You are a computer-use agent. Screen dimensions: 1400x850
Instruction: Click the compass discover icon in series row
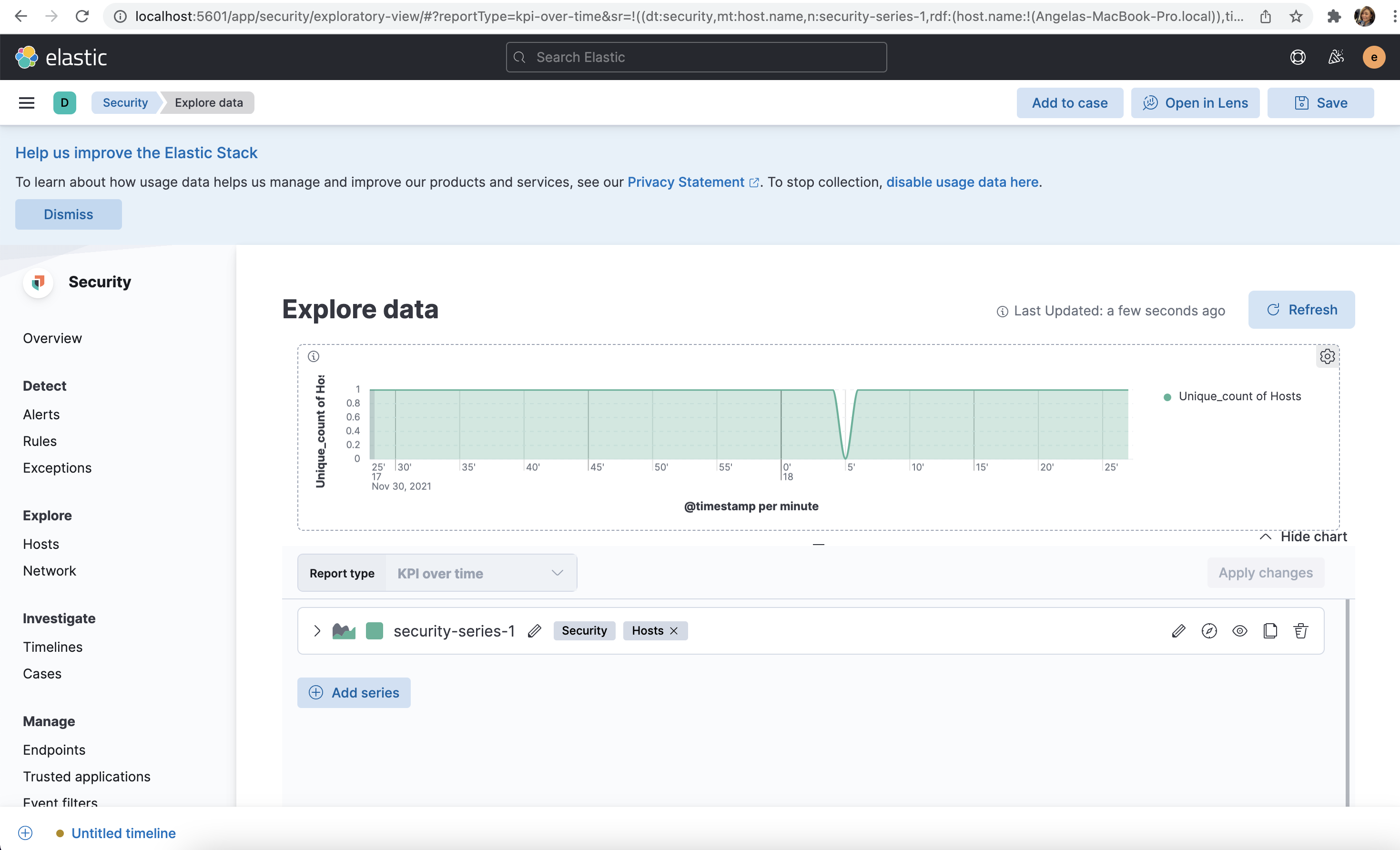1209,631
